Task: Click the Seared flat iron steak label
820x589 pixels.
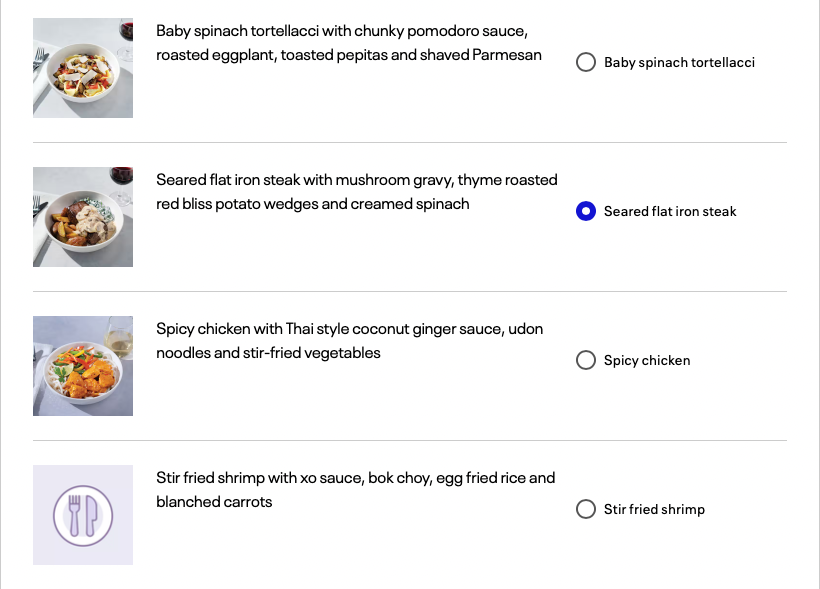Action: pyautogui.click(x=670, y=211)
